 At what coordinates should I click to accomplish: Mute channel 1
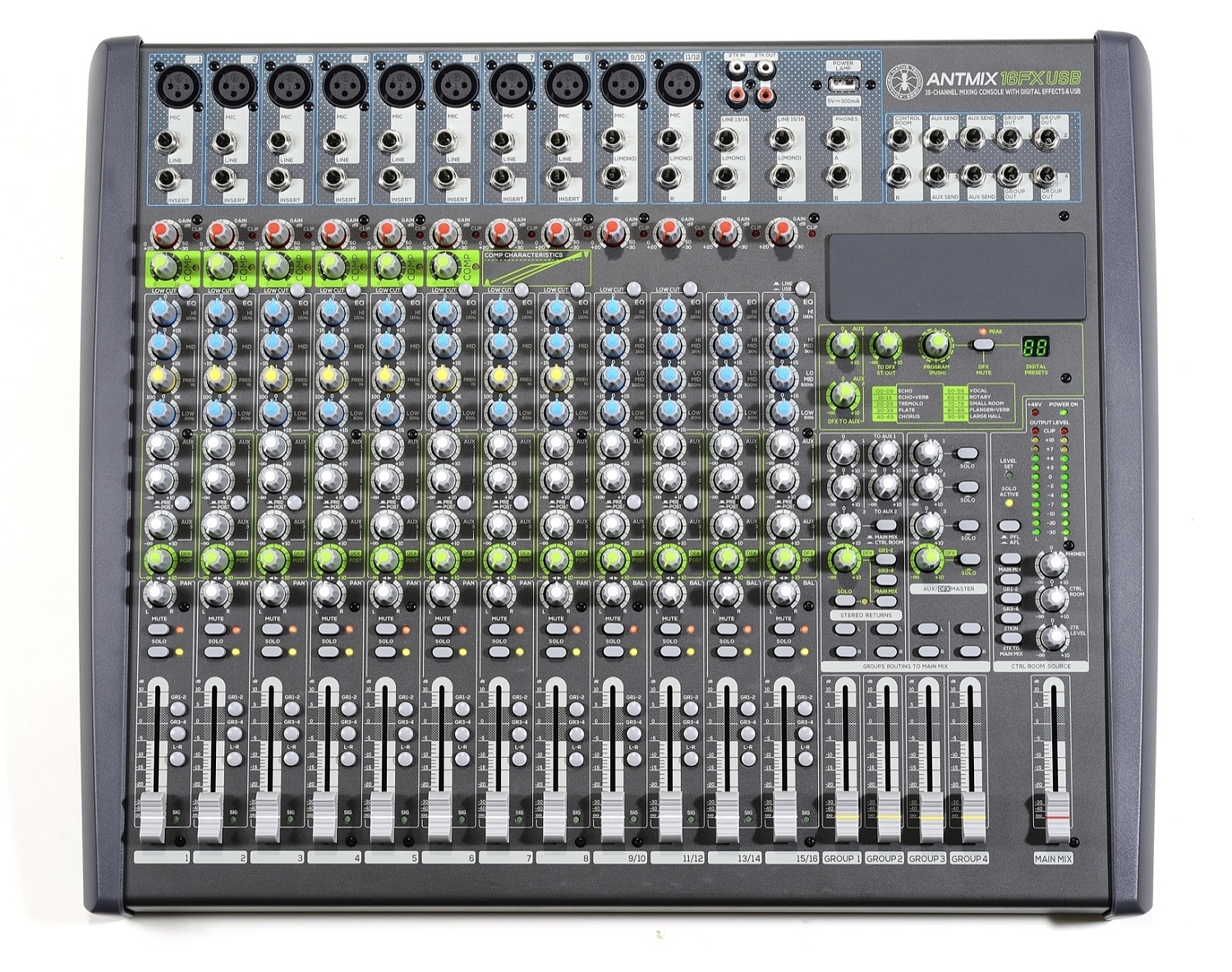pos(159,630)
